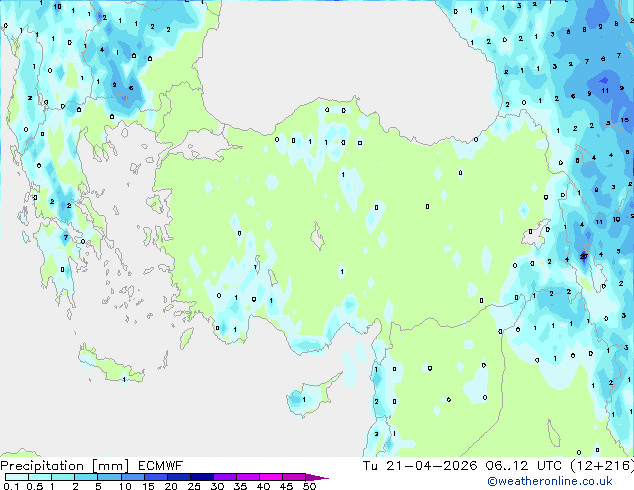Click the "15" value at right edge
This screenshot has height=490, width=634.
point(624,120)
